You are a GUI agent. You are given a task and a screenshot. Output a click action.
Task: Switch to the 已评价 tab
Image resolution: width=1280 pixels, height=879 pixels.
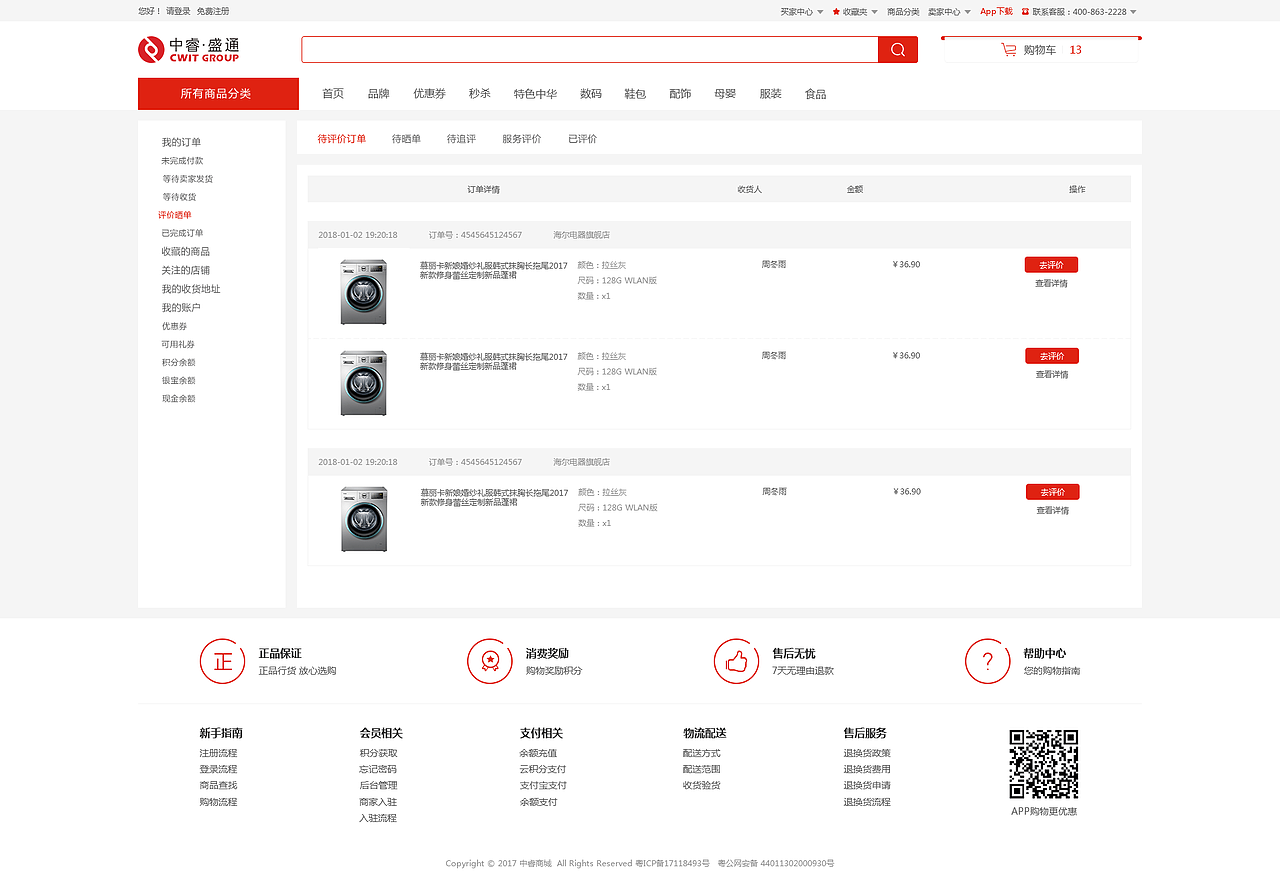(582, 139)
